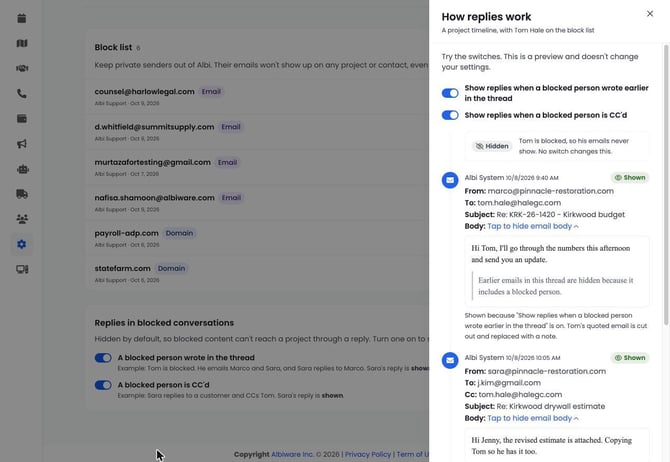Toggle 'A blocked person is CC'd' setting
This screenshot has width=670, height=462.
103,385
